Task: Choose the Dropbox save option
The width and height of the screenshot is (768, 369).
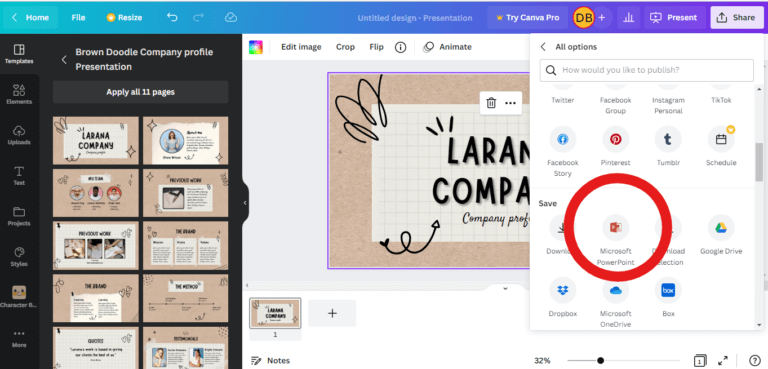Action: (x=563, y=290)
